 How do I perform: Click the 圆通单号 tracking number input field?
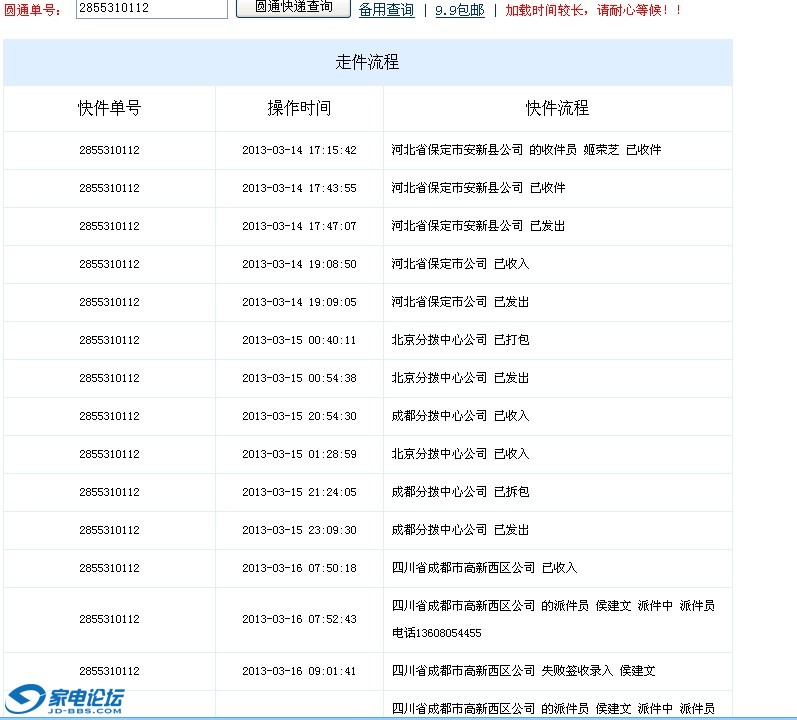pos(151,9)
